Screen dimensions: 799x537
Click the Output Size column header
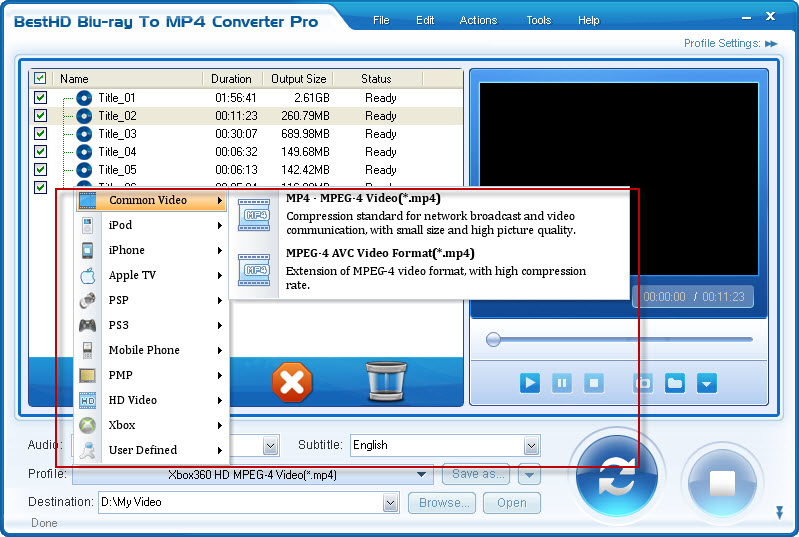pos(299,79)
